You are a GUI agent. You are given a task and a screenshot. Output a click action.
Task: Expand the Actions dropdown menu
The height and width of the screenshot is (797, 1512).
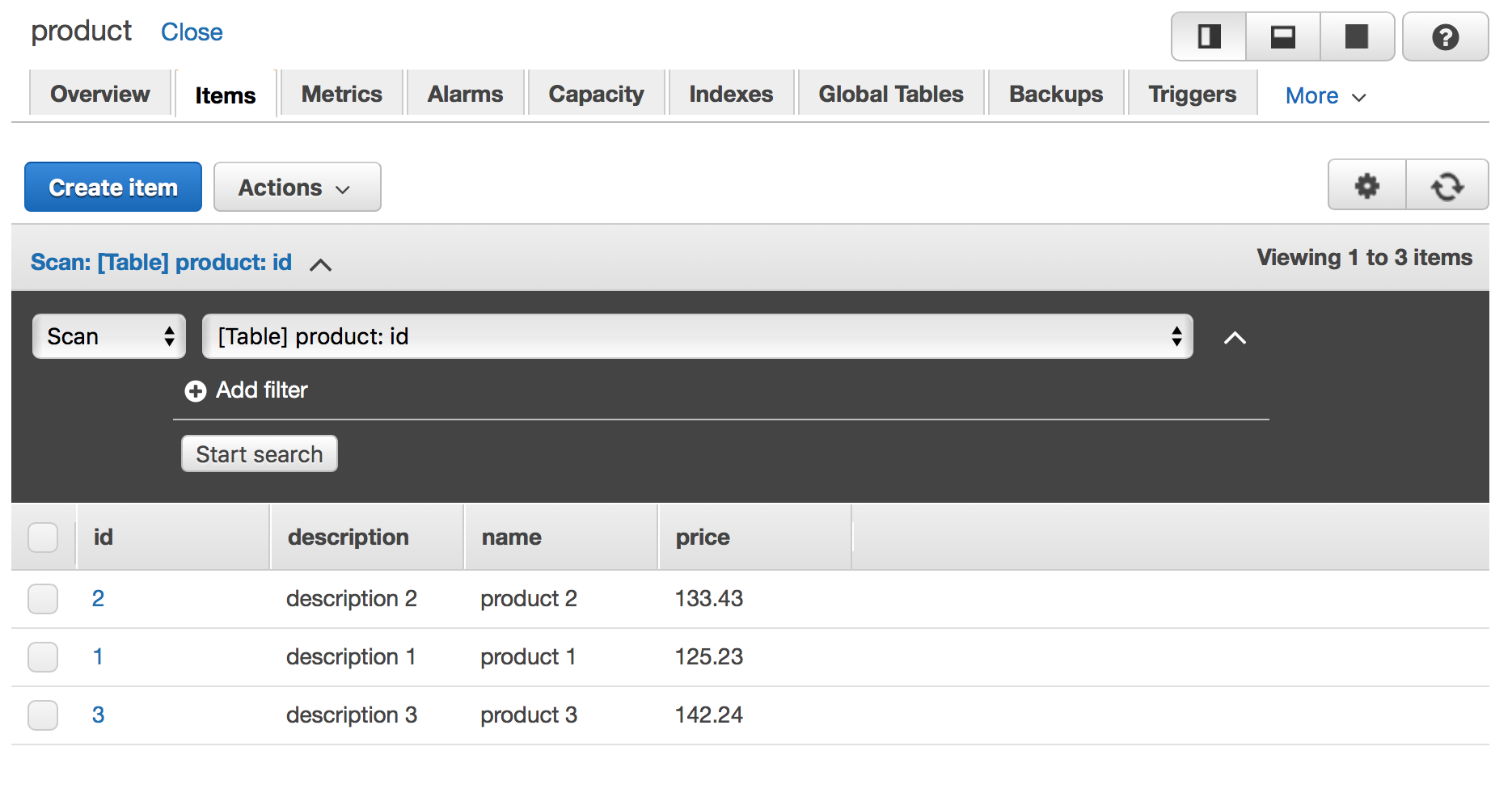pyautogui.click(x=297, y=188)
